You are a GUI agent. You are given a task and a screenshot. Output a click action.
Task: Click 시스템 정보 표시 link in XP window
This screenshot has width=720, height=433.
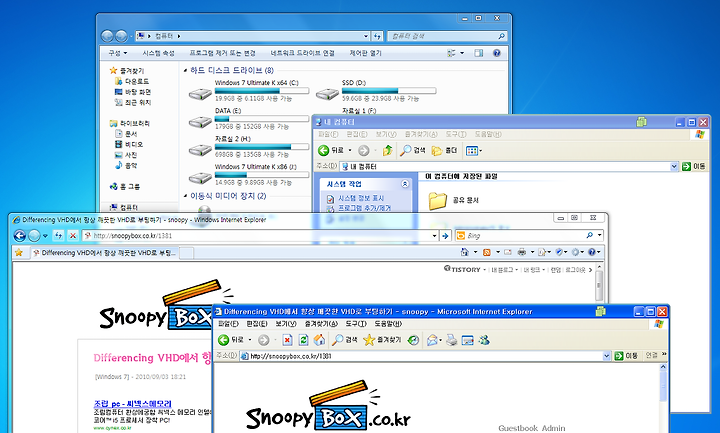pos(361,198)
